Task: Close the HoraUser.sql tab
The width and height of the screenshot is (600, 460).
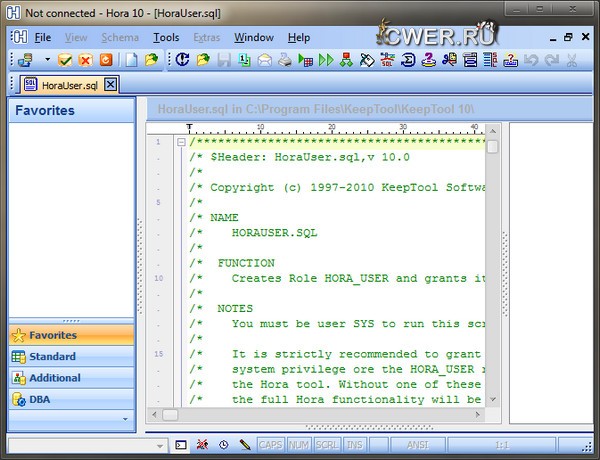Action: (110, 84)
